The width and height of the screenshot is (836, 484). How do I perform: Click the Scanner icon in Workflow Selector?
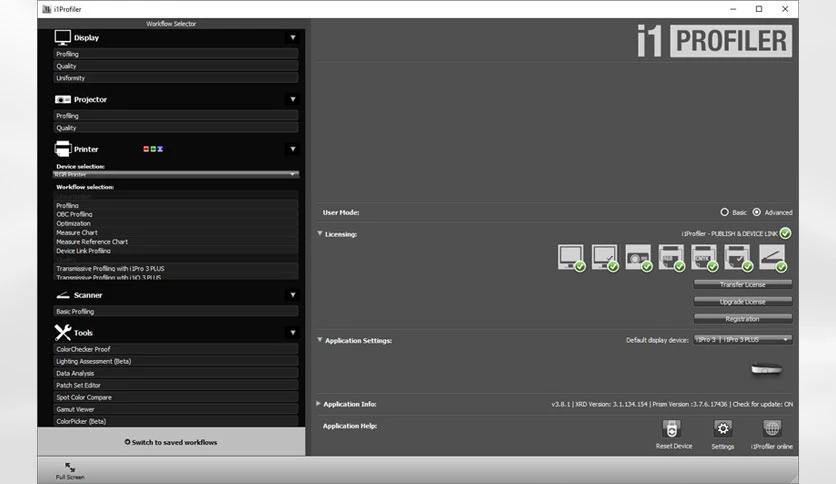[x=63, y=295]
